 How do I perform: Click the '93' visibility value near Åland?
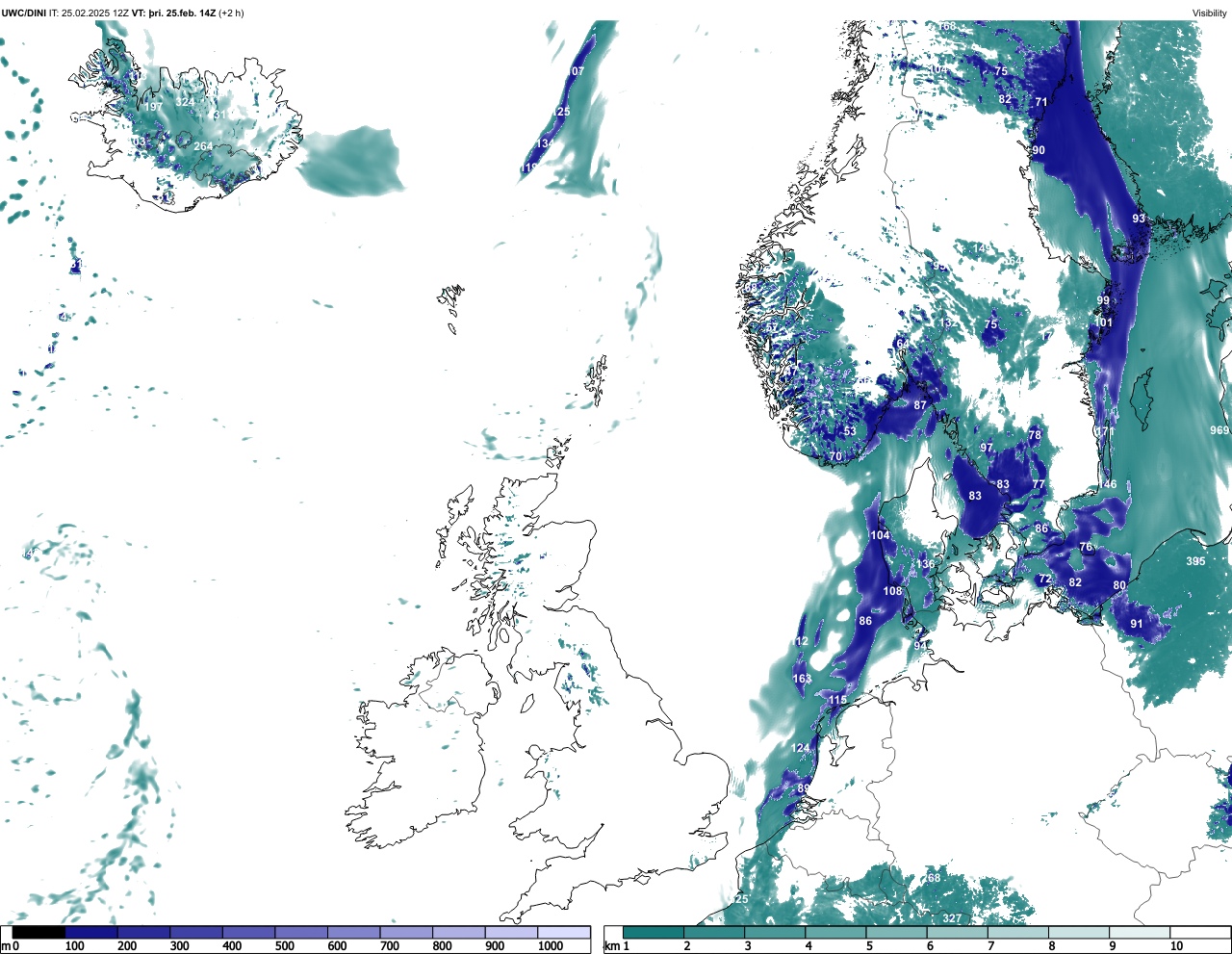tap(1139, 219)
